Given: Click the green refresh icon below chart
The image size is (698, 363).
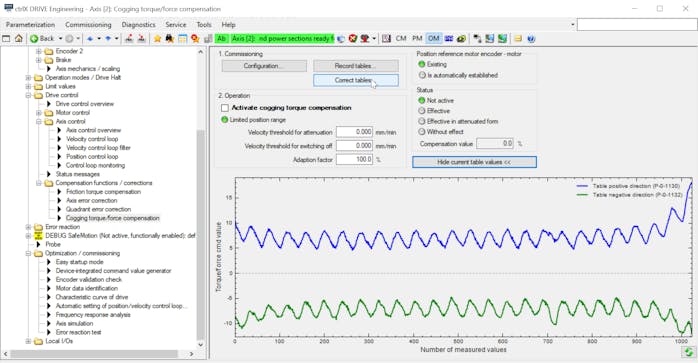Looking at the screenshot, I should (689, 352).
